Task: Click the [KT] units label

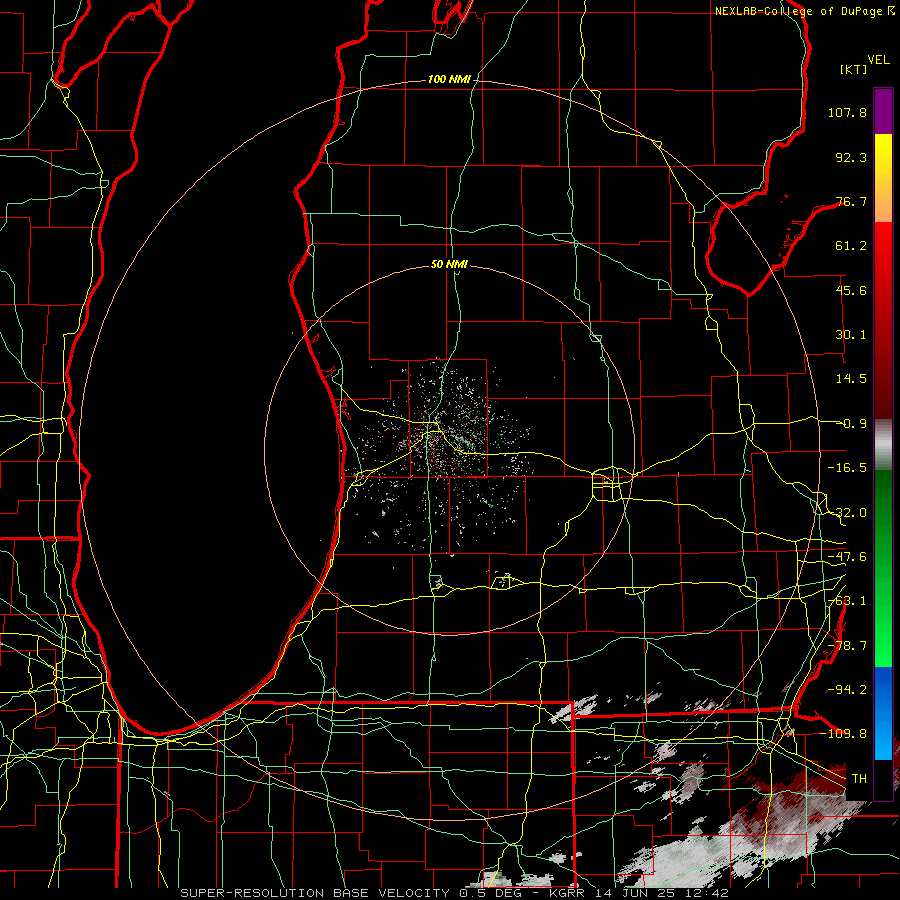Action: (x=853, y=69)
